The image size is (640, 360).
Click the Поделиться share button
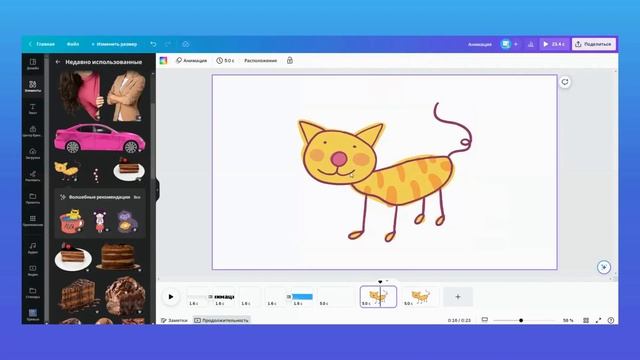coord(594,44)
